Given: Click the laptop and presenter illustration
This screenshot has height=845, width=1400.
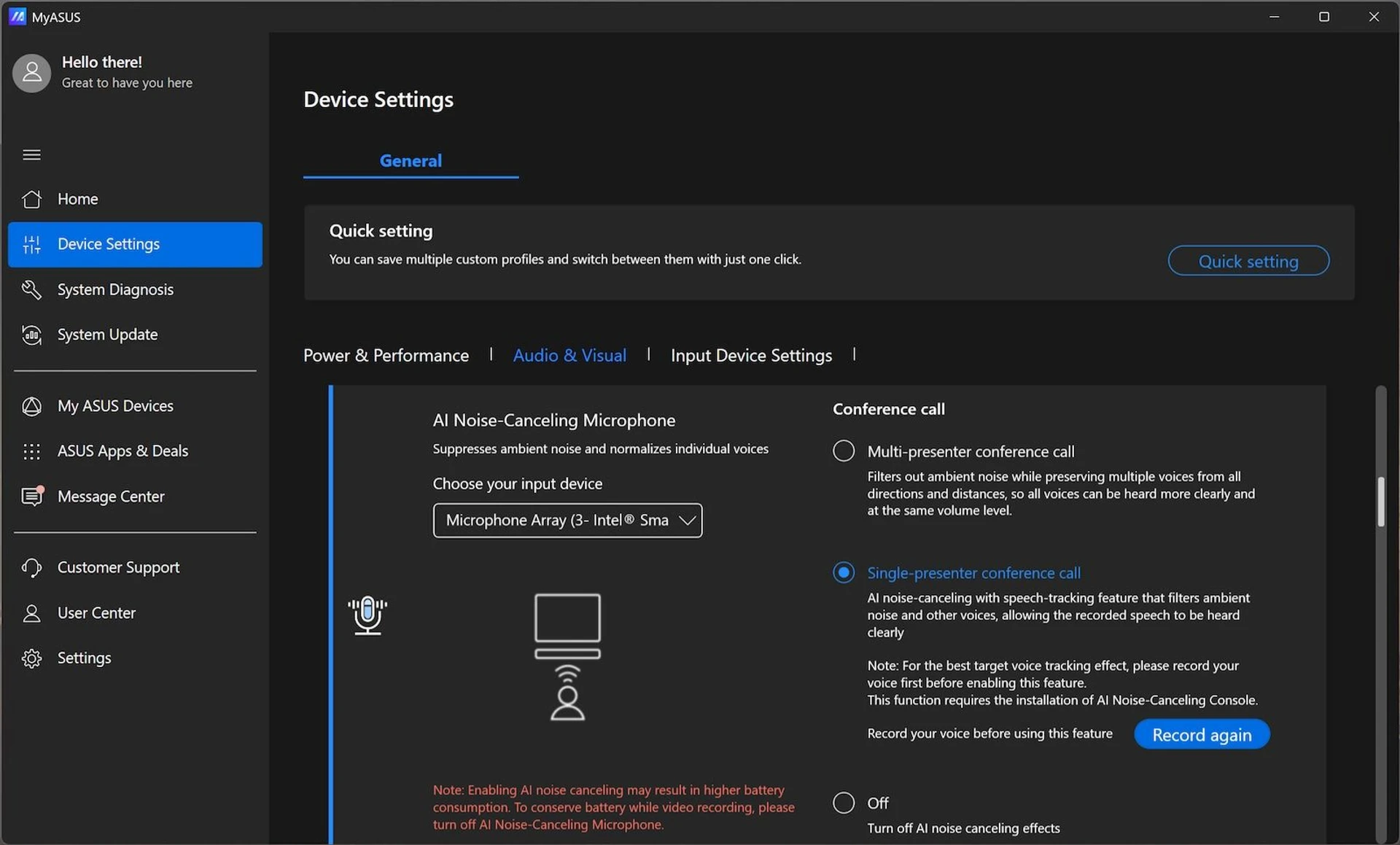Looking at the screenshot, I should pyautogui.click(x=567, y=657).
